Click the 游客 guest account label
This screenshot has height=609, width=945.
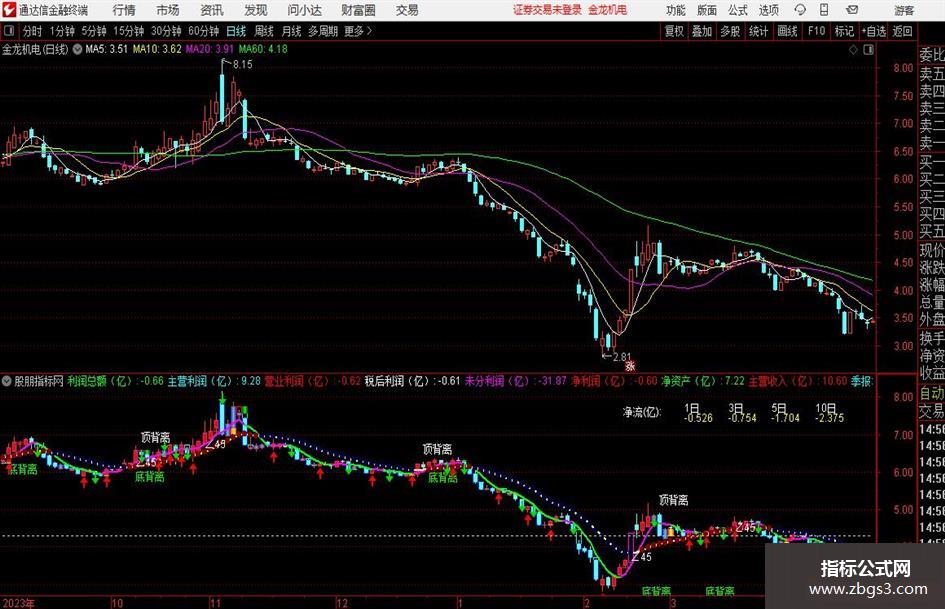tap(904, 10)
